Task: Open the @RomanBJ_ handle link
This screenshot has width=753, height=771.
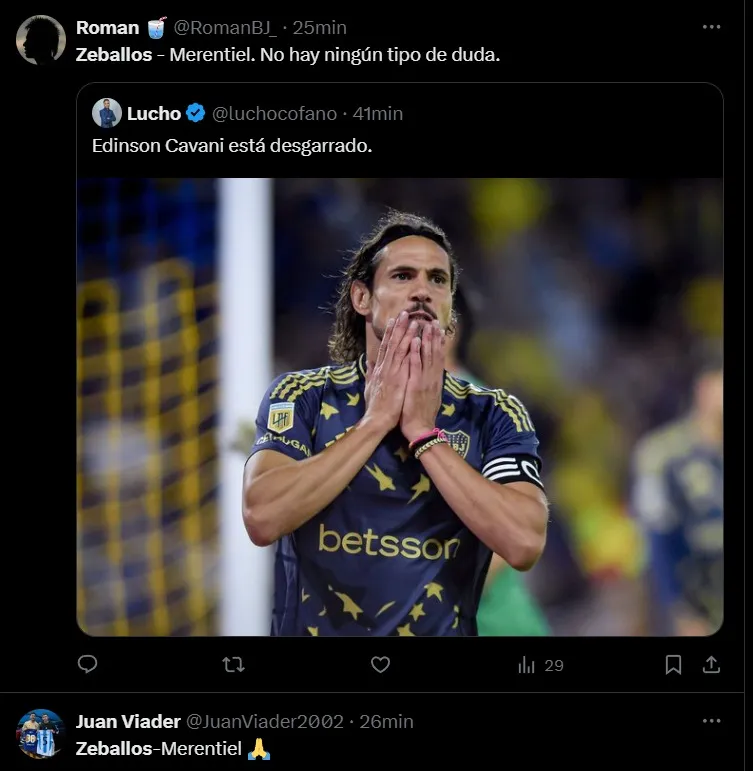Action: click(x=226, y=27)
